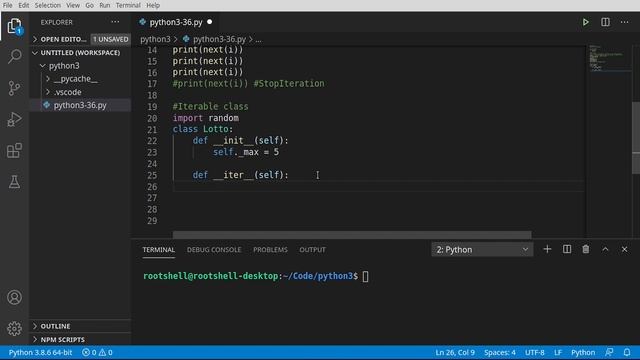This screenshot has height=360, width=640.
Task: Click the editor vertical scrollbar thumb
Action: coord(636,138)
